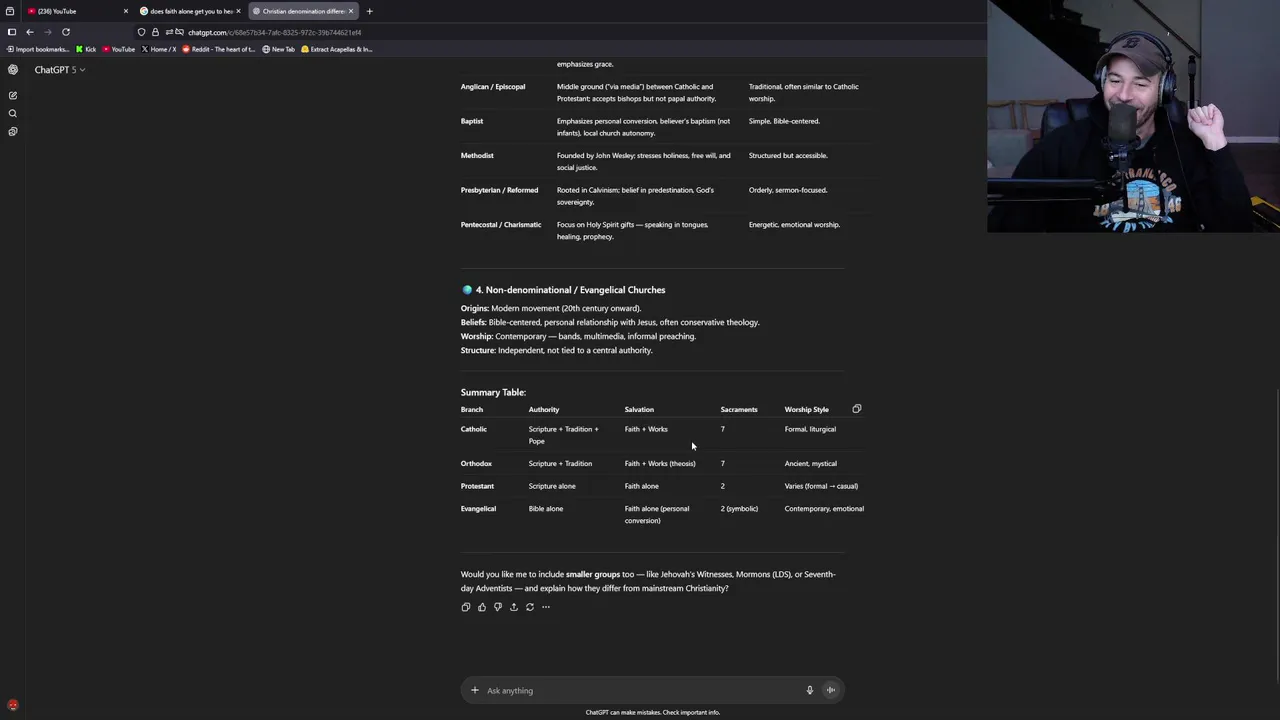Give the response a thumbs up
This screenshot has height=720, width=1280.
point(482,607)
